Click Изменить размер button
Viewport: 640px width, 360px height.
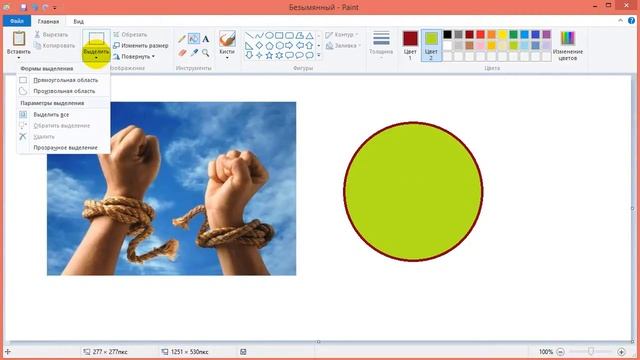click(x=140, y=45)
